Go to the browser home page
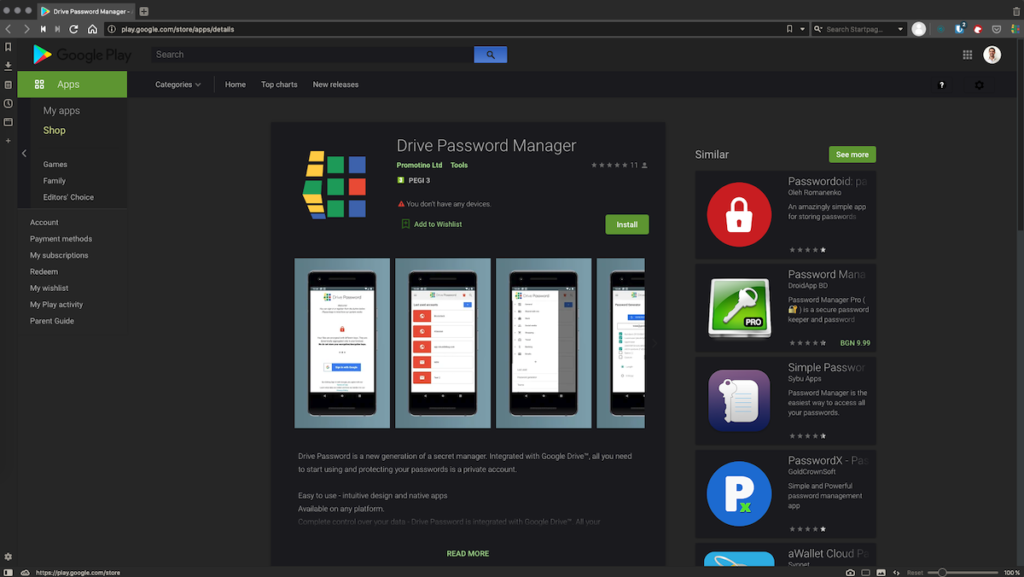This screenshot has width=1024, height=577. pos(92,29)
